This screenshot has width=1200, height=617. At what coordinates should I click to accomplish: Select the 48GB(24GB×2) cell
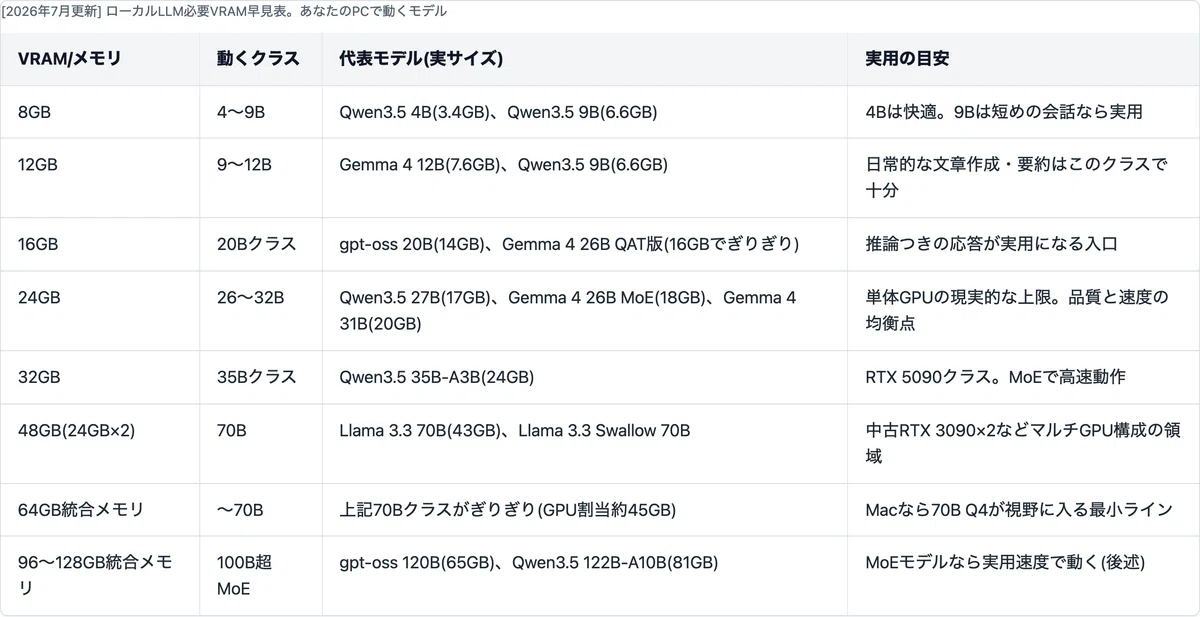pos(100,444)
